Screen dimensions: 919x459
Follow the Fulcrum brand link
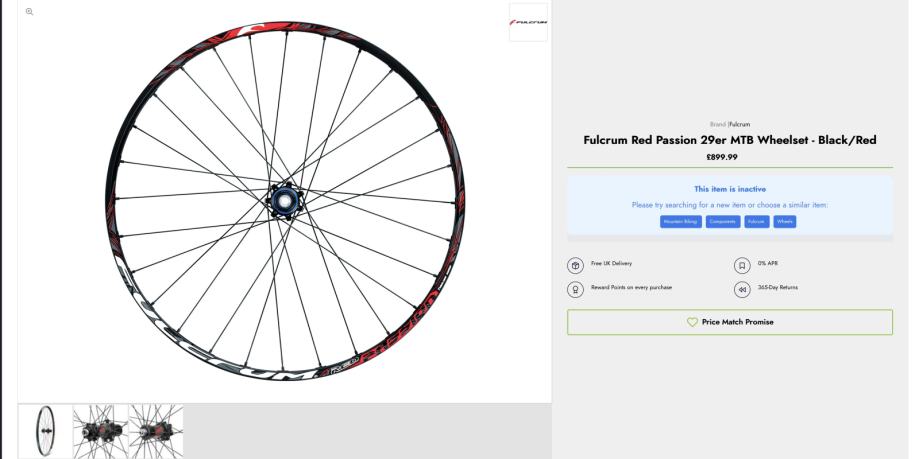[x=740, y=124]
